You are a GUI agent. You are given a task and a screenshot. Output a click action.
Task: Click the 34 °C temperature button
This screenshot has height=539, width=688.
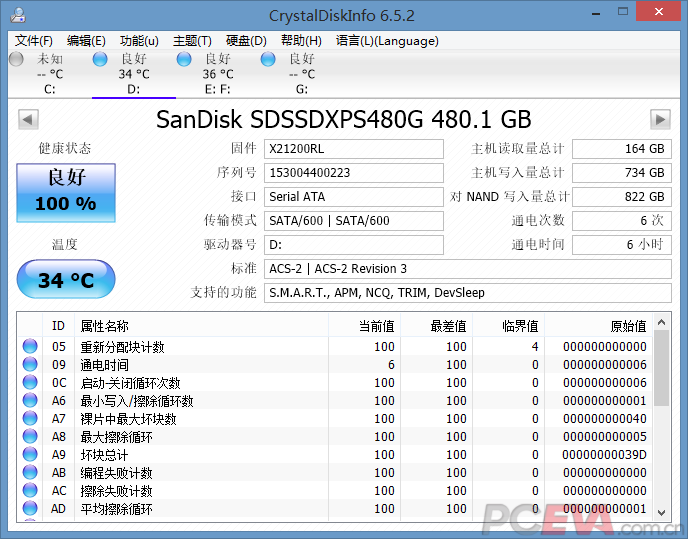tap(66, 279)
